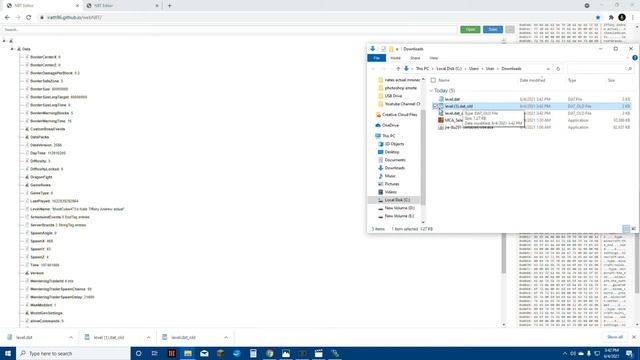Open 3D Objects folder in sidebar
Viewport: 640px width, 360px height.
pyautogui.click(x=391, y=144)
